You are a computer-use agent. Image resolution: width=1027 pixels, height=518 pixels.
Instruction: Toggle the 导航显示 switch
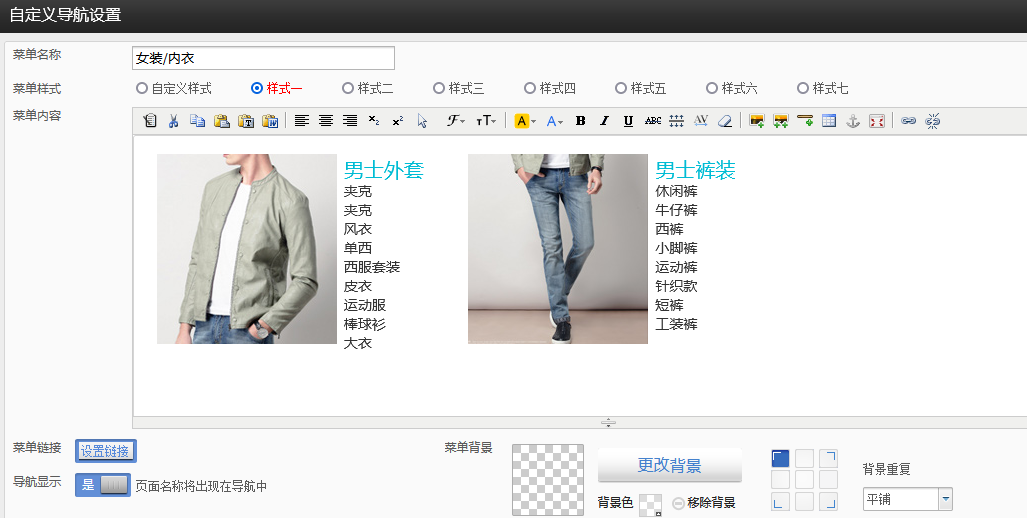tap(103, 485)
